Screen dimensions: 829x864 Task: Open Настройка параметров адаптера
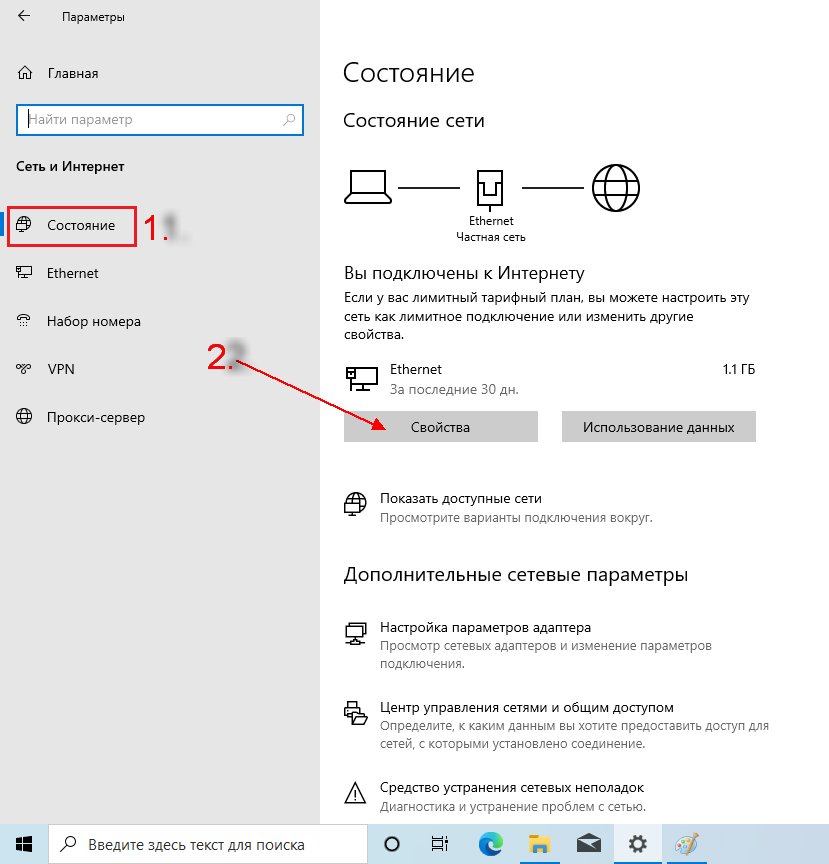coord(485,628)
